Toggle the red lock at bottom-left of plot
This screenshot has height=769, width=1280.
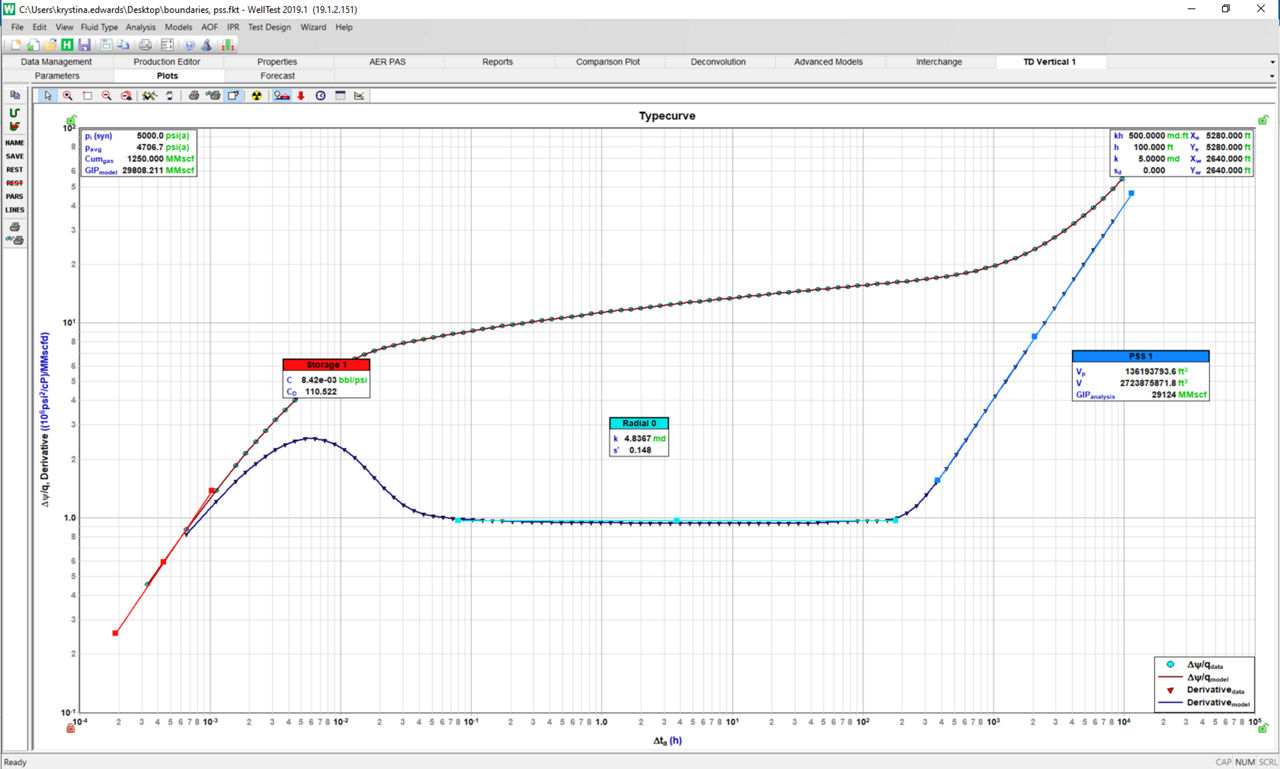click(x=71, y=728)
